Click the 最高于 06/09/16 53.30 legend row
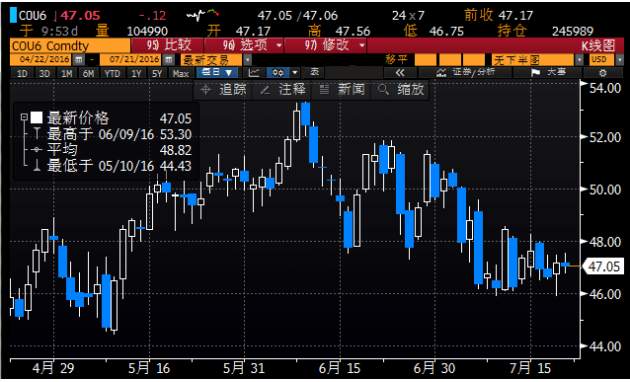 coord(119,134)
